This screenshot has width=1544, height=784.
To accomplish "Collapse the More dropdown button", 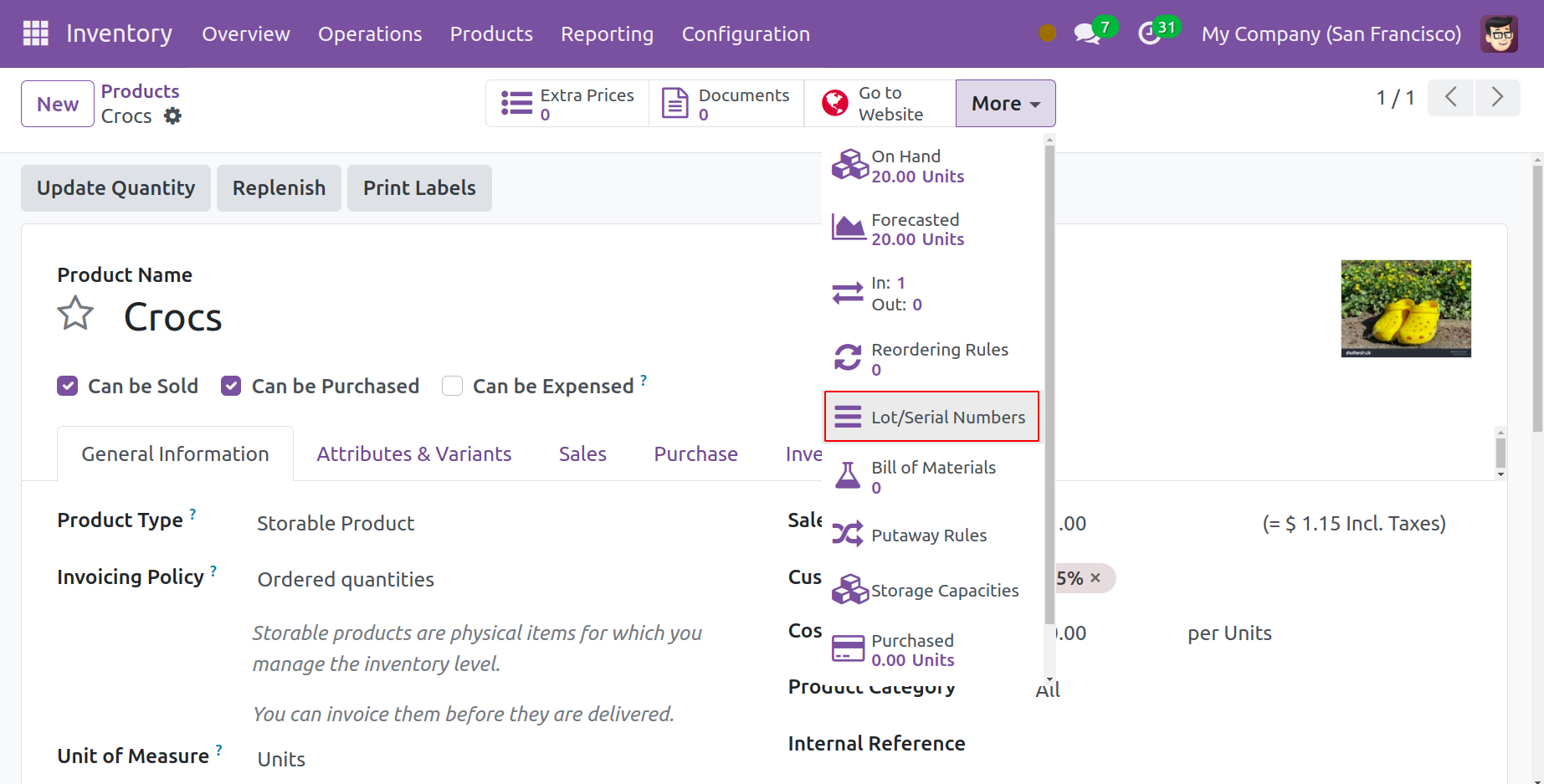I will [x=1005, y=104].
